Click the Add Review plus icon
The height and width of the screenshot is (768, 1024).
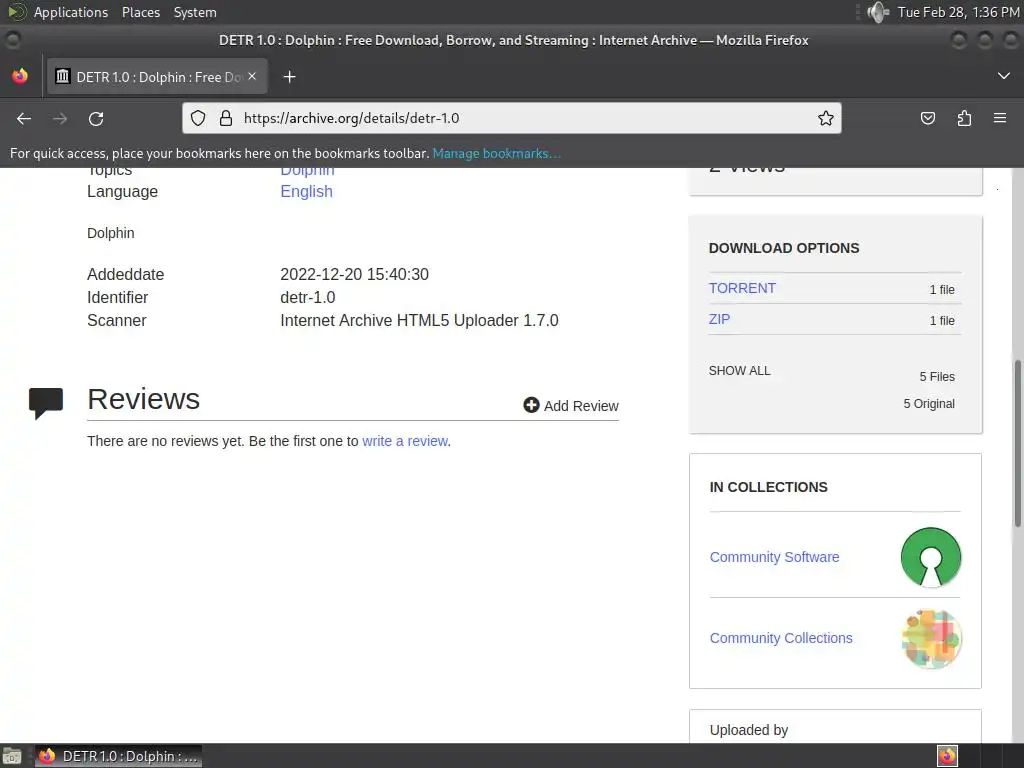531,405
